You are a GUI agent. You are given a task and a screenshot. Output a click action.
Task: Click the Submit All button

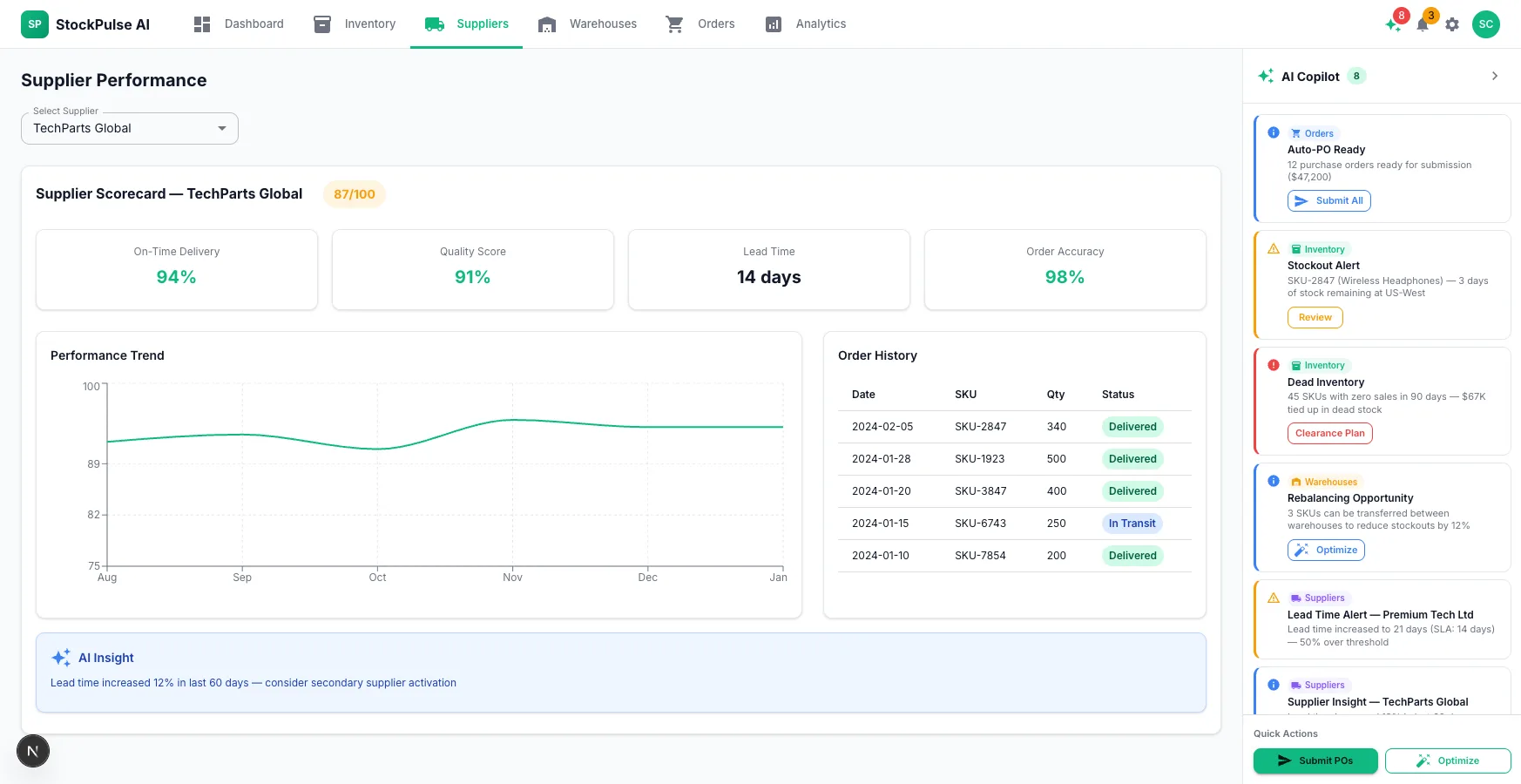click(x=1329, y=201)
